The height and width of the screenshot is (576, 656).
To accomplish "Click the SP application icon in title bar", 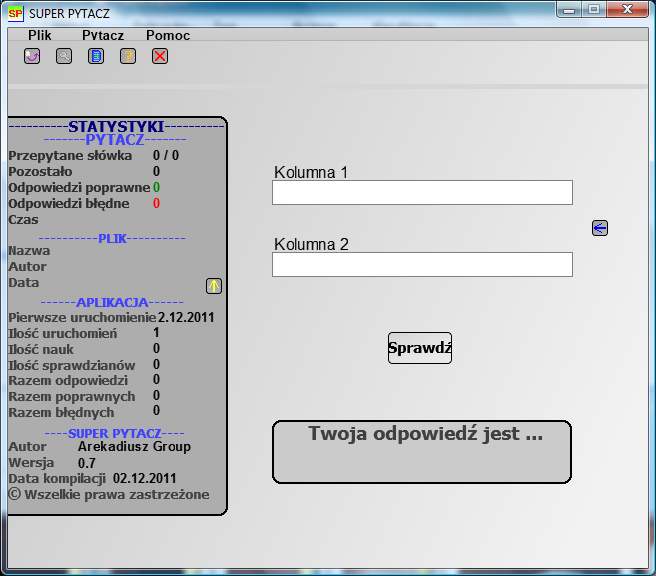I will [16, 14].
